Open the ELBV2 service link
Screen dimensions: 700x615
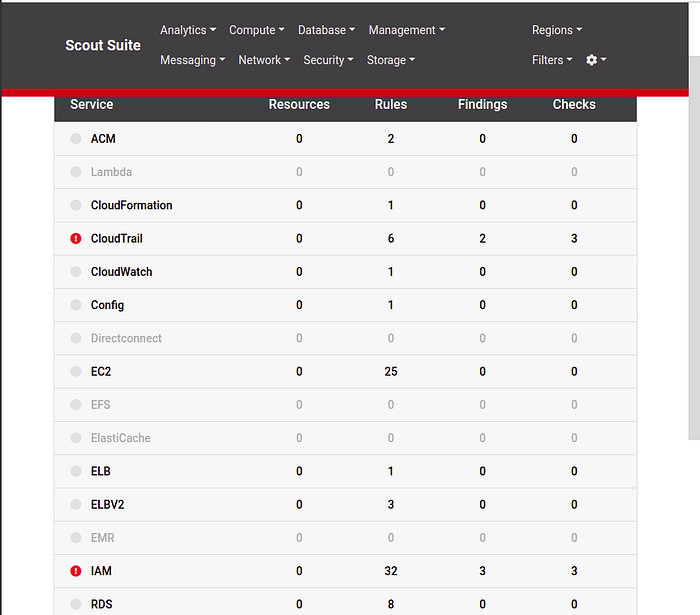[108, 505]
